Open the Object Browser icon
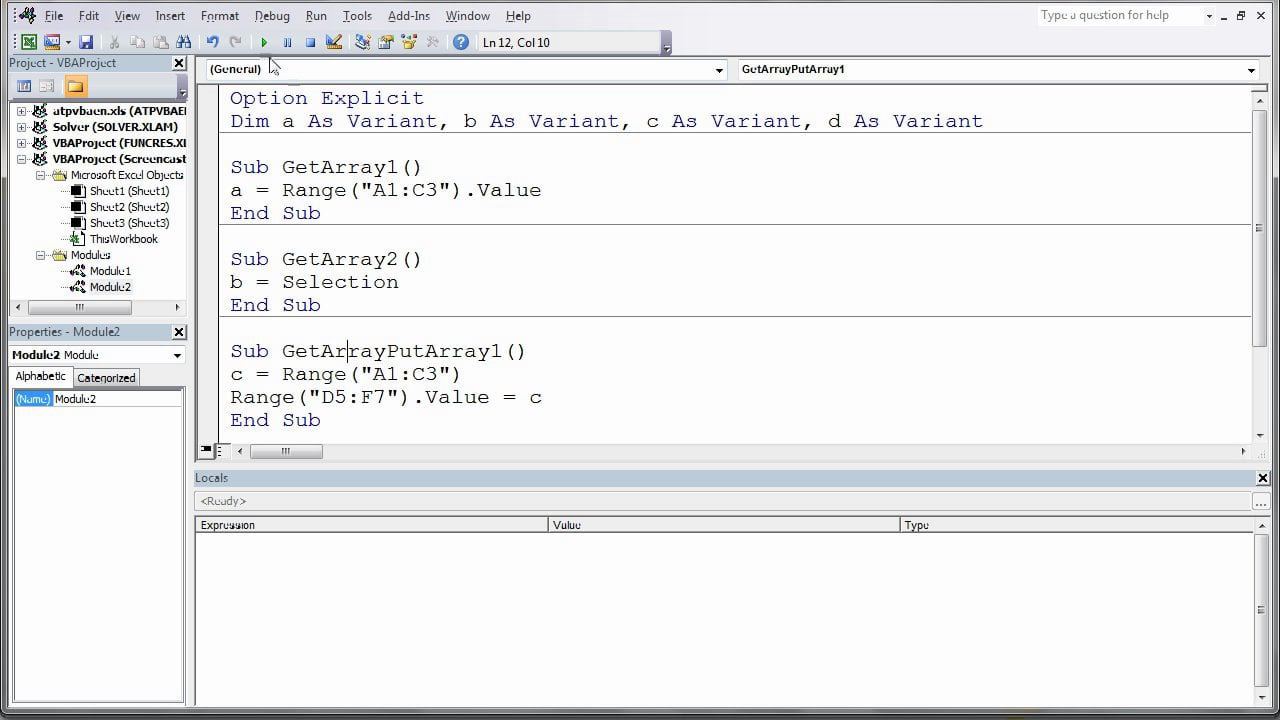 [x=408, y=42]
